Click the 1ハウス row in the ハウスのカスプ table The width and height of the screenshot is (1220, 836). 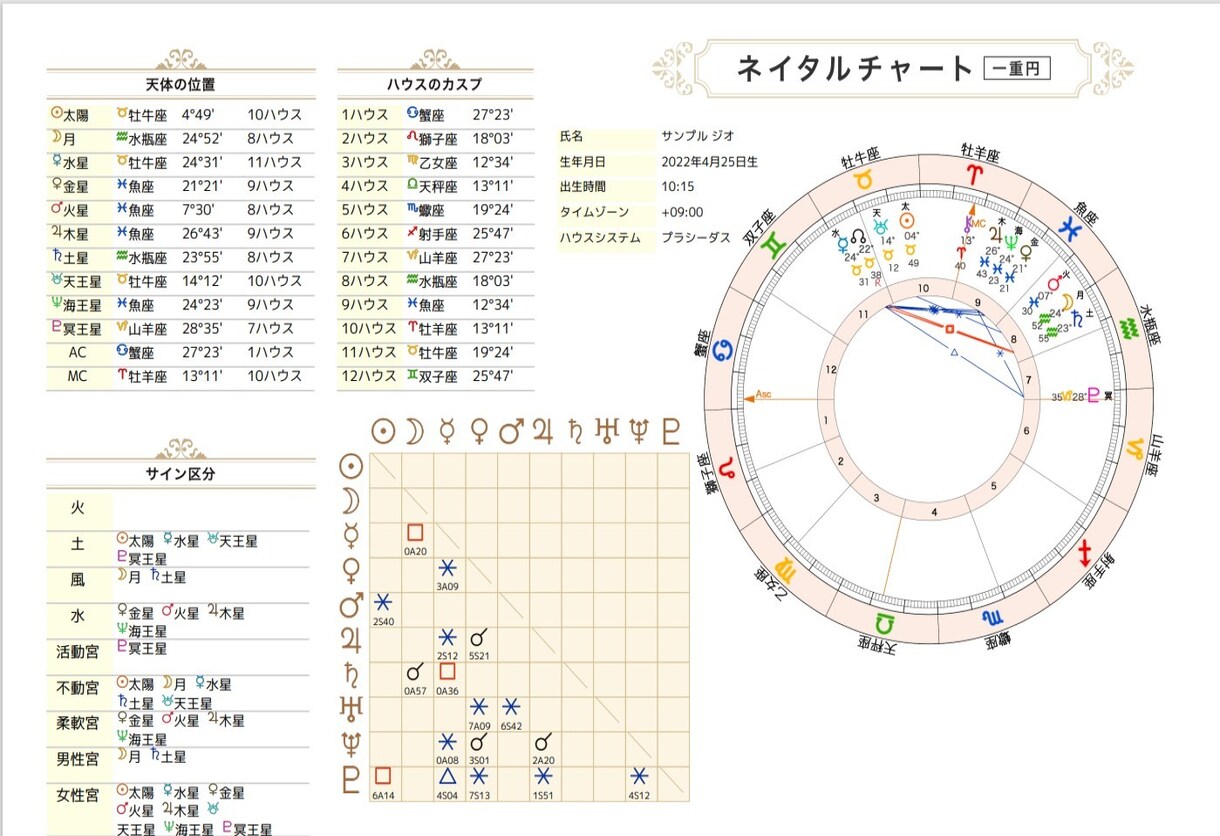tap(435, 115)
